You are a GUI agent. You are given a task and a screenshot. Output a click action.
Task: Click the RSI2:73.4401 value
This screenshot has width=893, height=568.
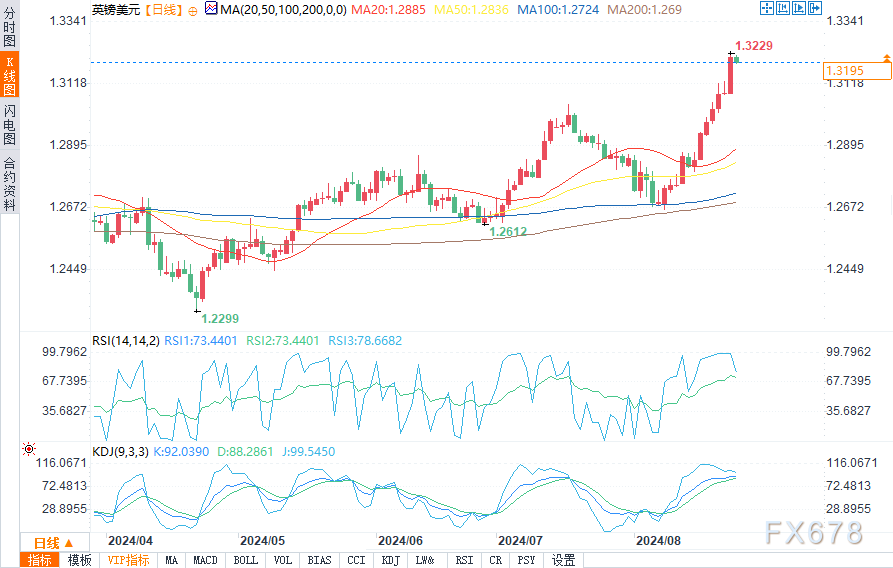coord(282,341)
